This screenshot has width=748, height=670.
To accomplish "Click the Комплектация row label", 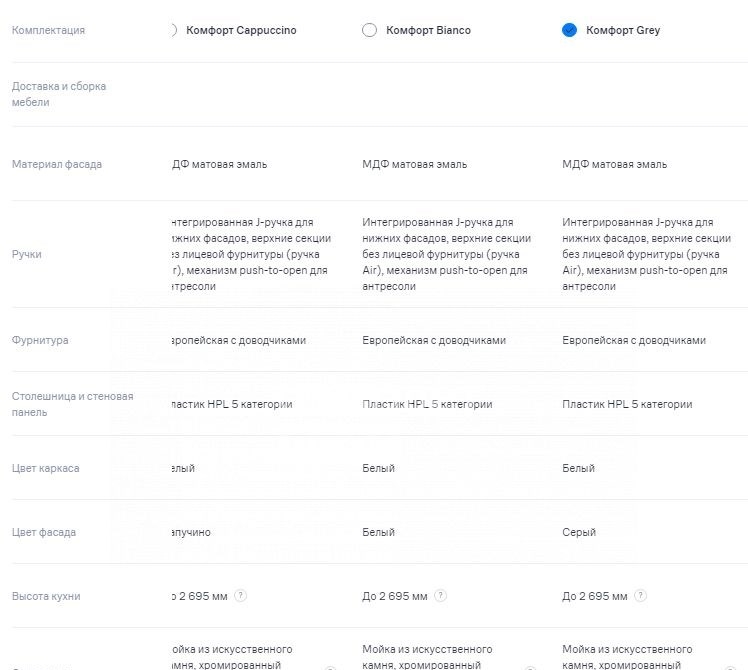I will (48, 30).
